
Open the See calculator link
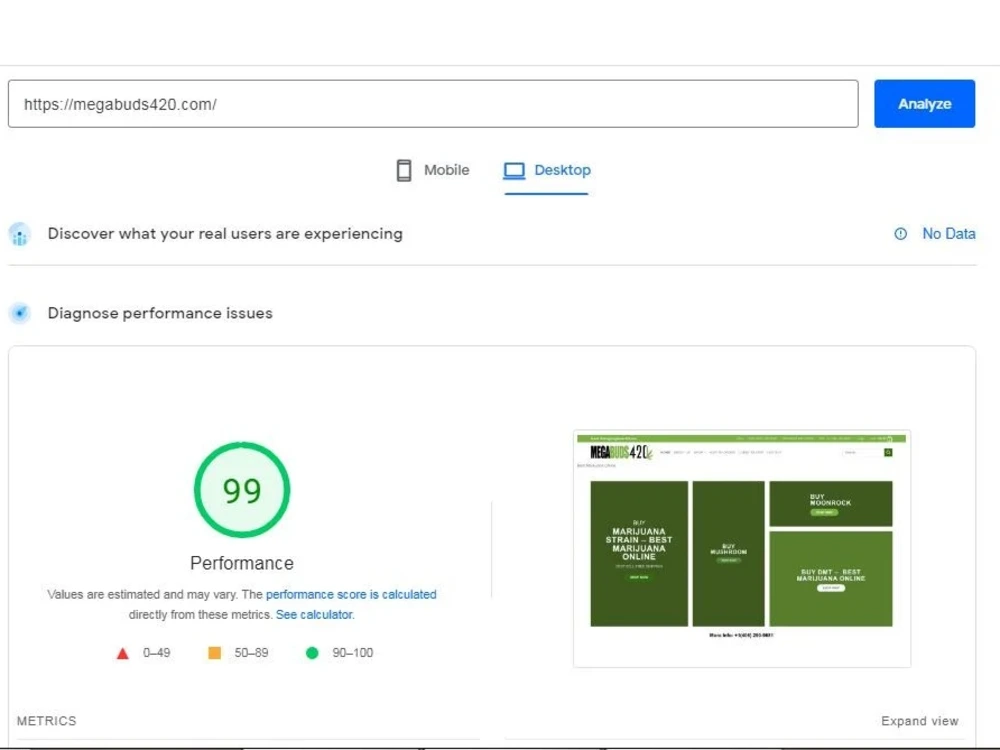(314, 615)
